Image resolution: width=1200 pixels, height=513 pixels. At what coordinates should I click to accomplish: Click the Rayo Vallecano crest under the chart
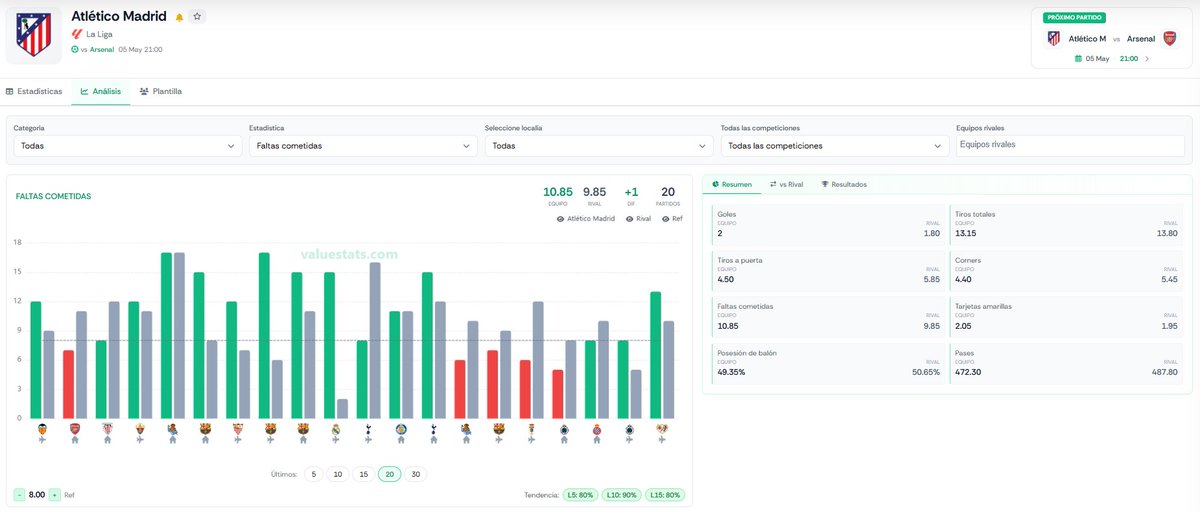tap(662, 429)
